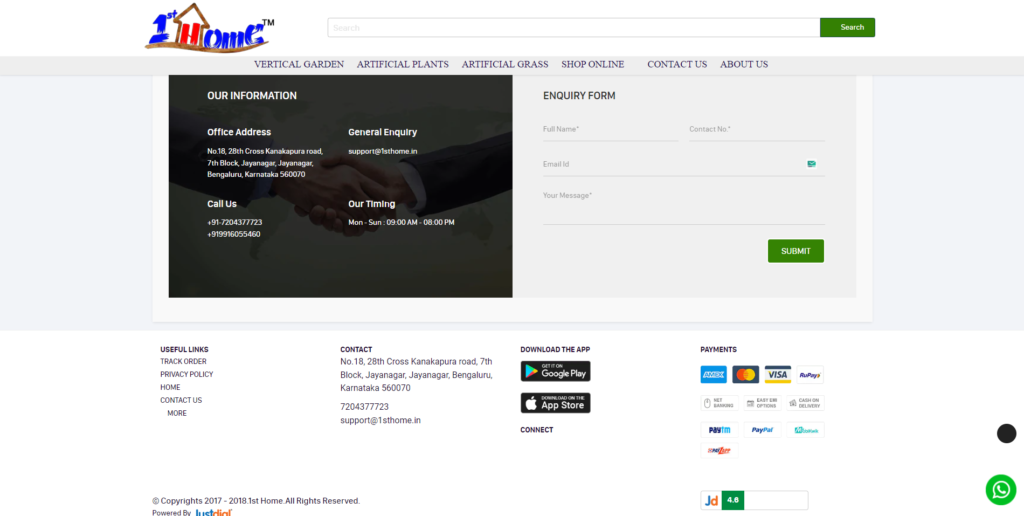Click the PayPal payment icon
Image resolution: width=1024 pixels, height=516 pixels.
click(x=762, y=430)
